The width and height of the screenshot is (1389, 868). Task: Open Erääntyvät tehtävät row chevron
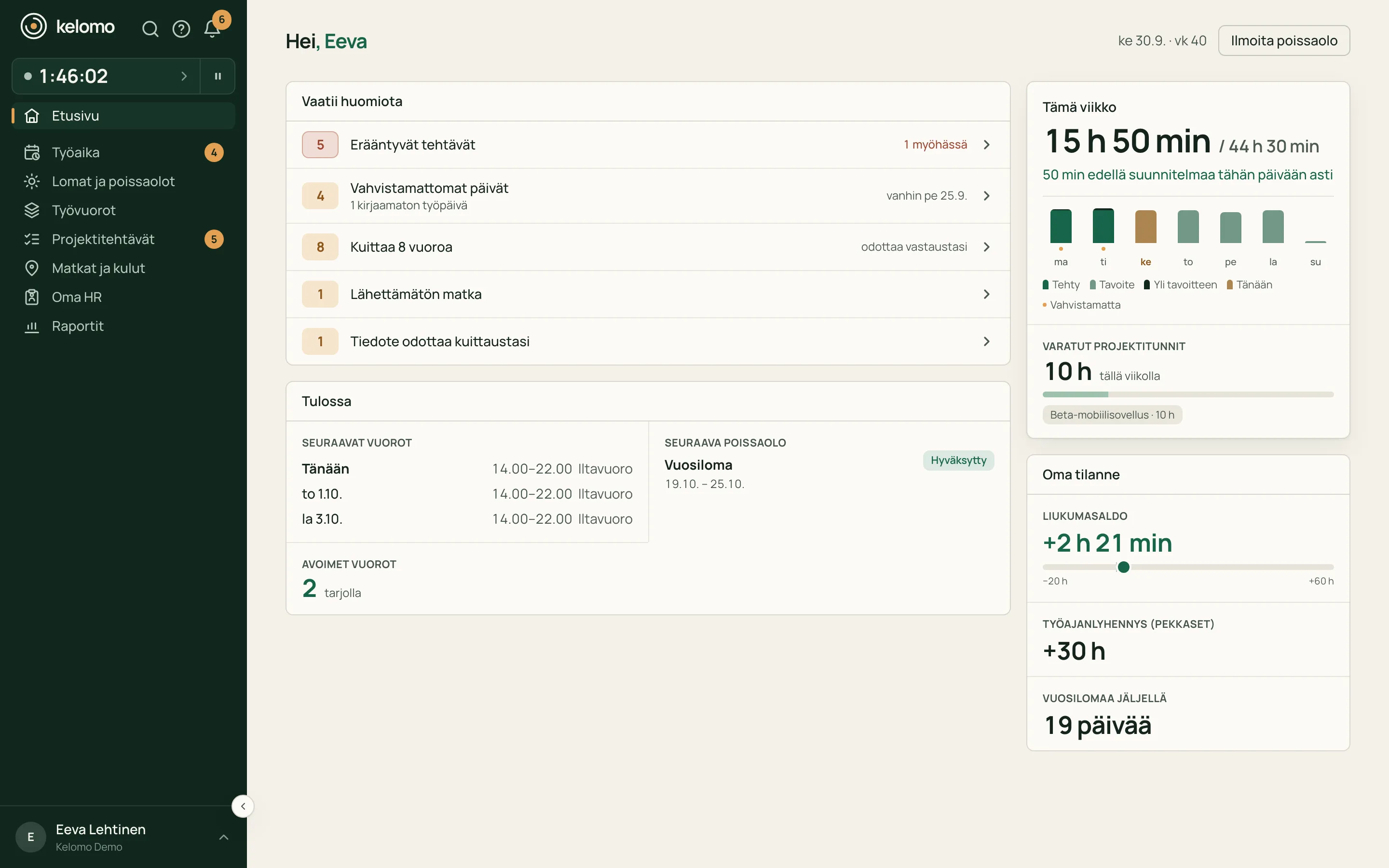coord(987,145)
